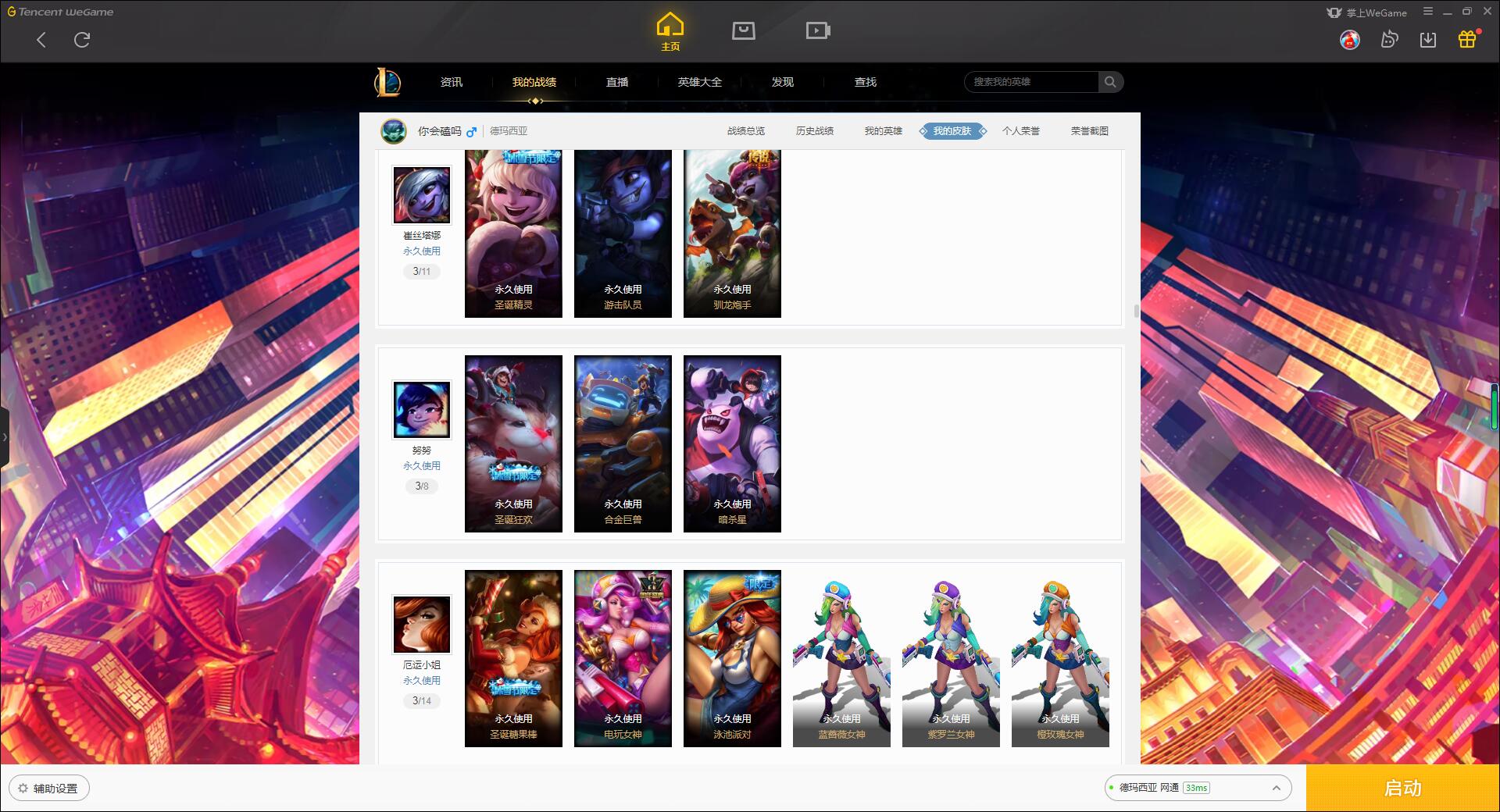Open the store box icon in top bar
This screenshot has height=812, width=1500.
[x=743, y=30]
